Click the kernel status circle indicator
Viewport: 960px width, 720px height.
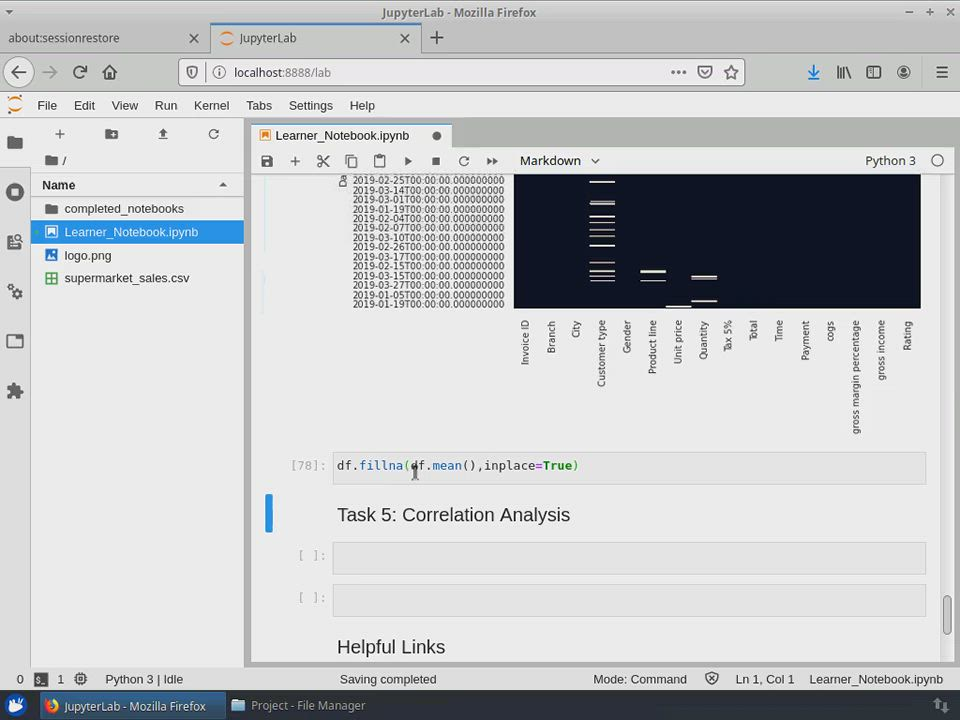937,160
